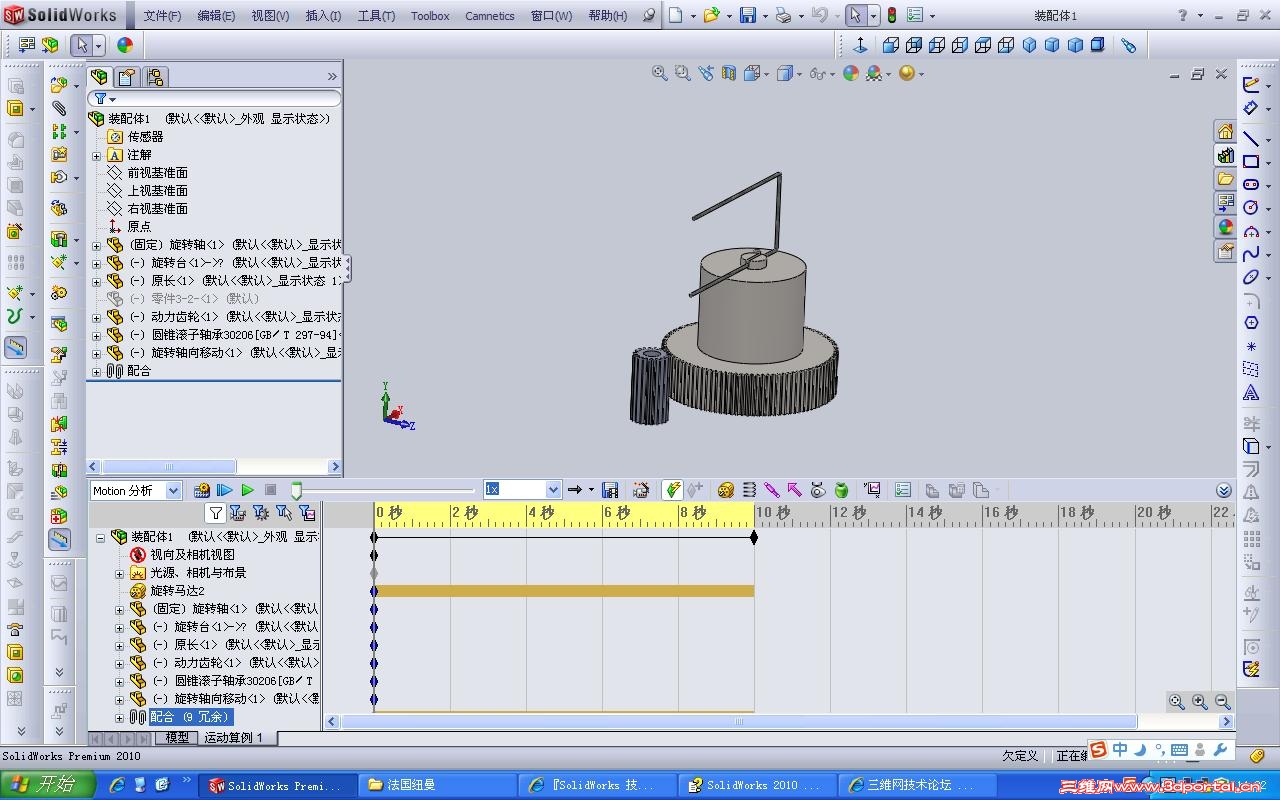
Task: Click the Print icon
Action: pos(783,15)
